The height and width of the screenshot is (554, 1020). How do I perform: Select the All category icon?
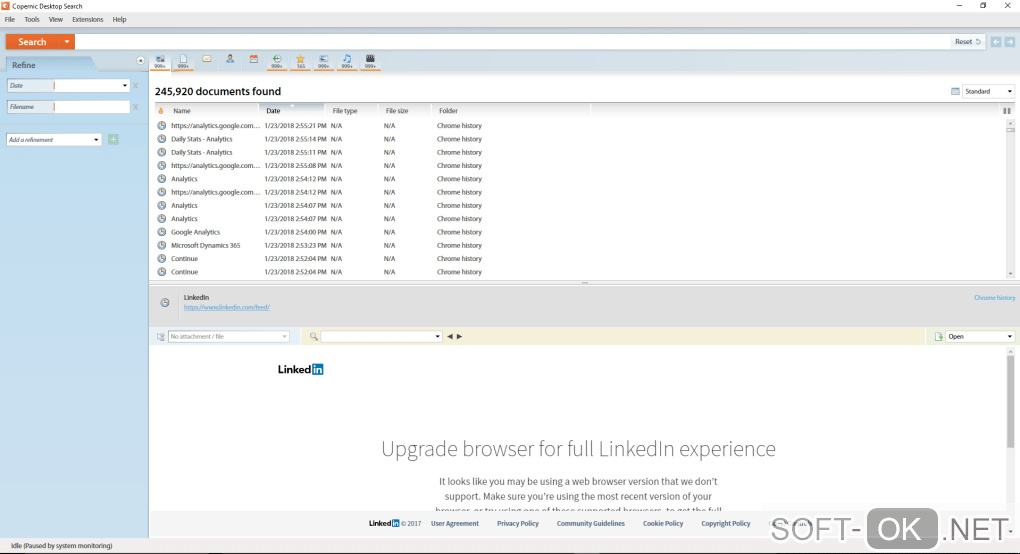click(x=160, y=60)
